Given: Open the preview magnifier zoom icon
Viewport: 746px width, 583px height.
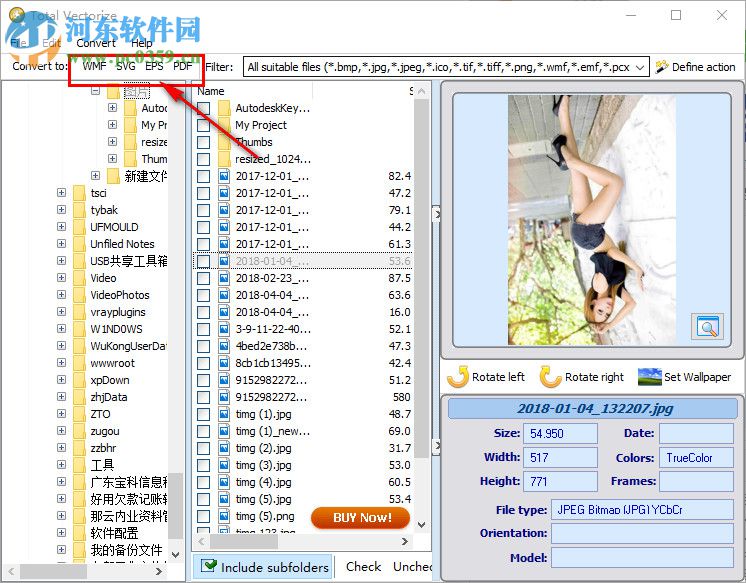Looking at the screenshot, I should pos(707,327).
